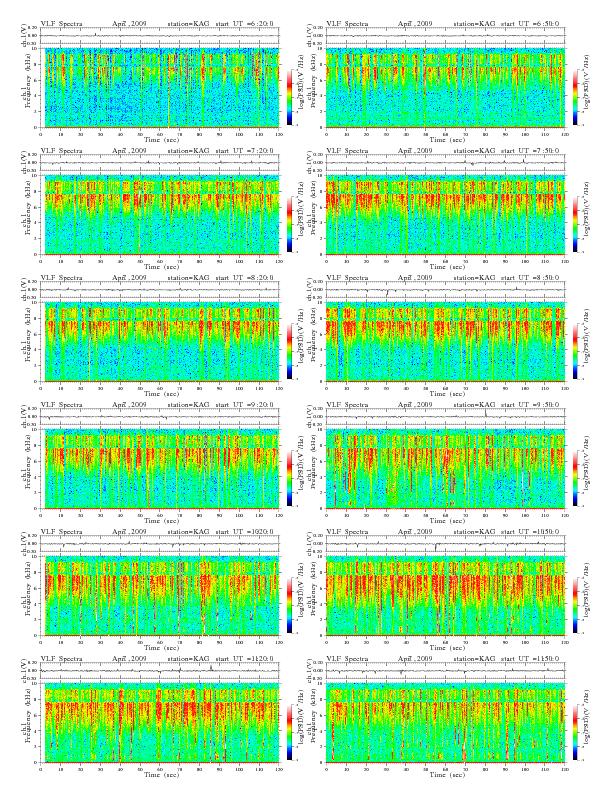The height and width of the screenshot is (792, 612).
Task: Click the PSD color bar of the 6:50:0 panel
Action: [x=576, y=97]
